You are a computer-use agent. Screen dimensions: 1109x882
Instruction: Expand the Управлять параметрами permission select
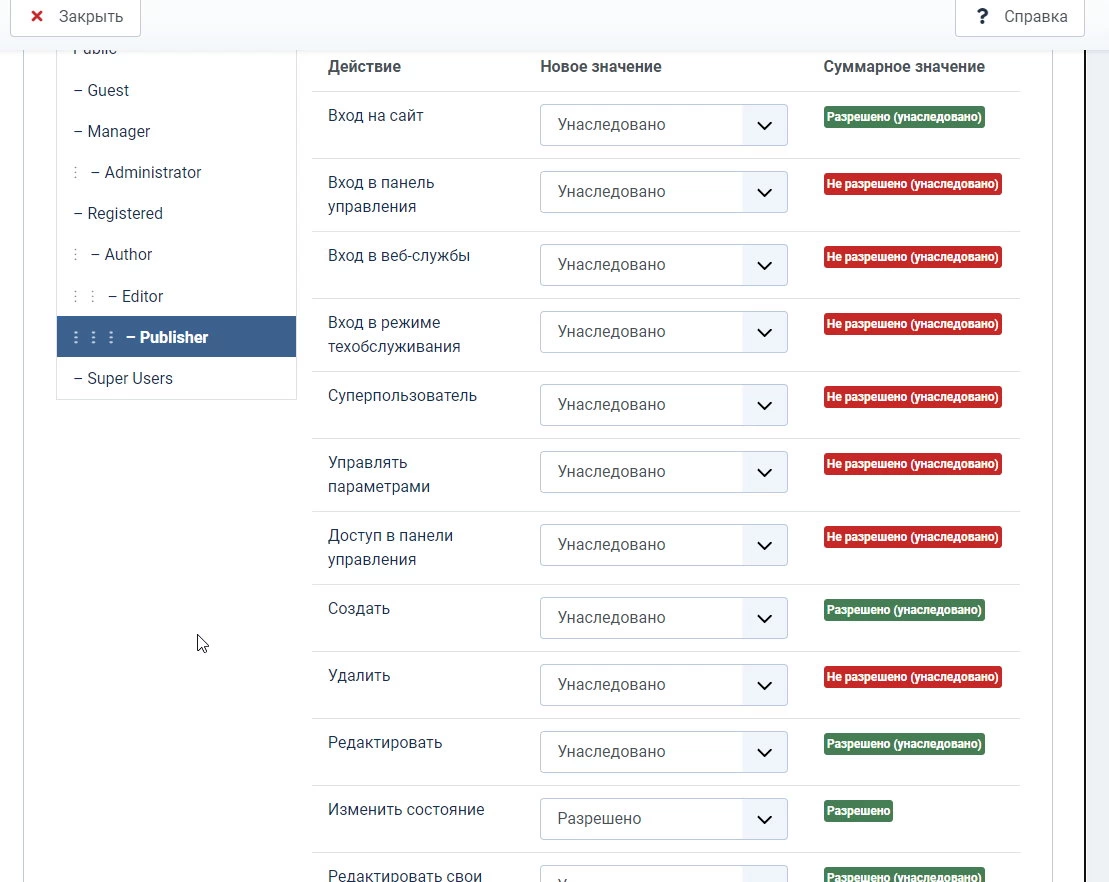click(663, 472)
